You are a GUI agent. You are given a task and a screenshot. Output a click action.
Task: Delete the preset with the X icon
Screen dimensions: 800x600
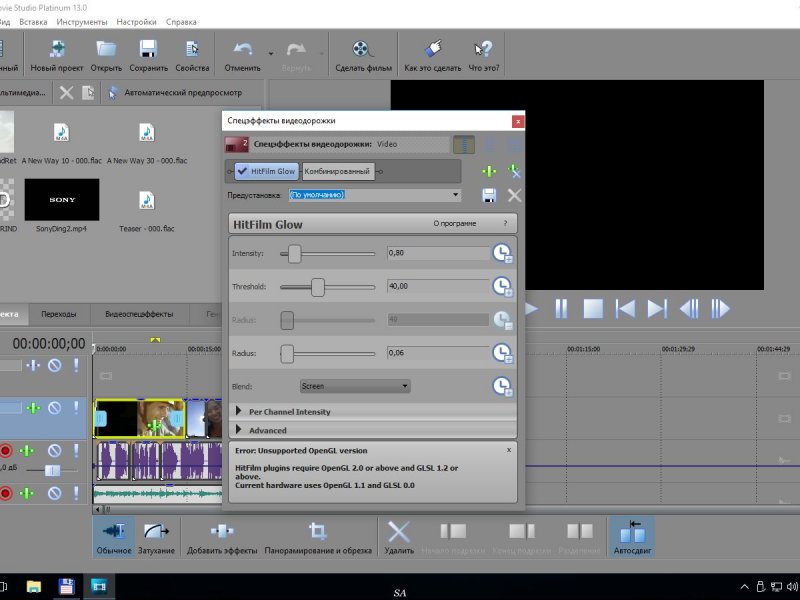[x=514, y=195]
